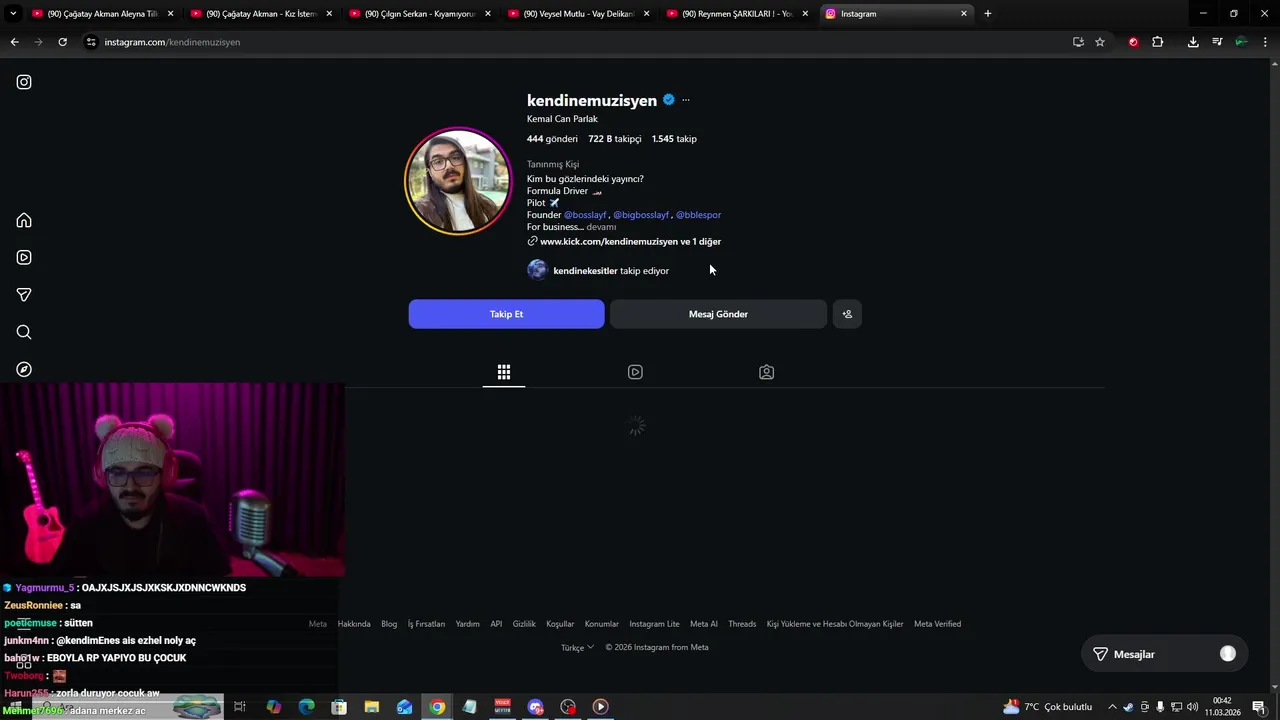Open the profile picture story ring
The height and width of the screenshot is (720, 1280).
457,181
